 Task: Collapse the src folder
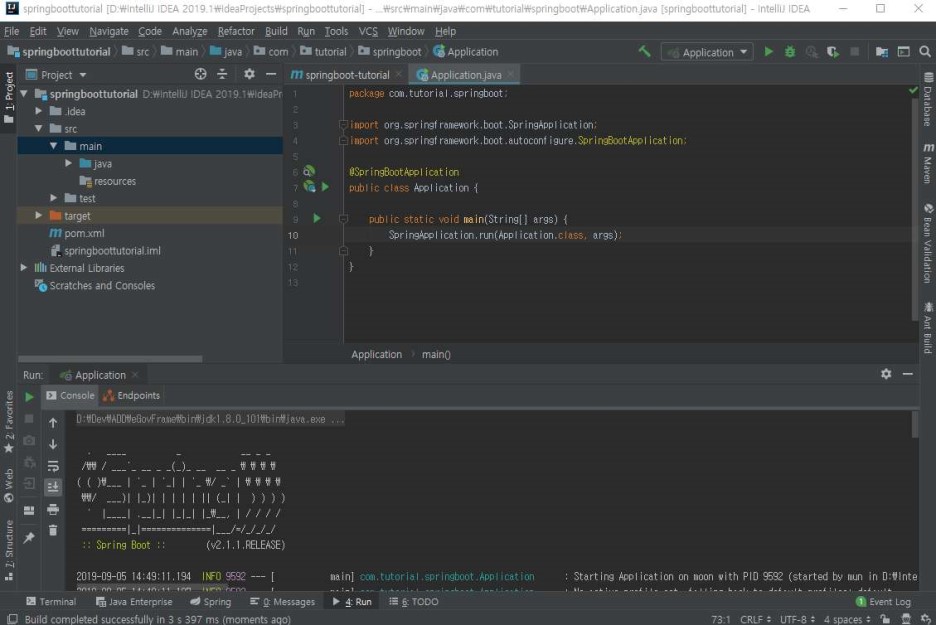tap(39, 128)
